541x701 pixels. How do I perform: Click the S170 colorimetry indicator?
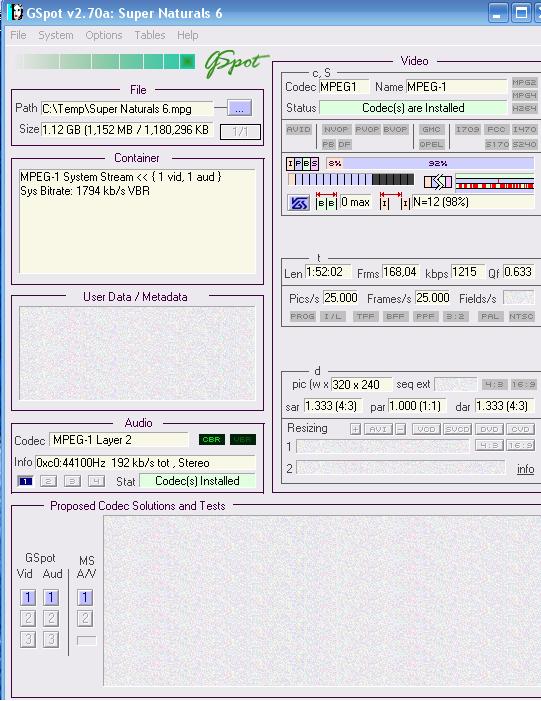(497, 144)
